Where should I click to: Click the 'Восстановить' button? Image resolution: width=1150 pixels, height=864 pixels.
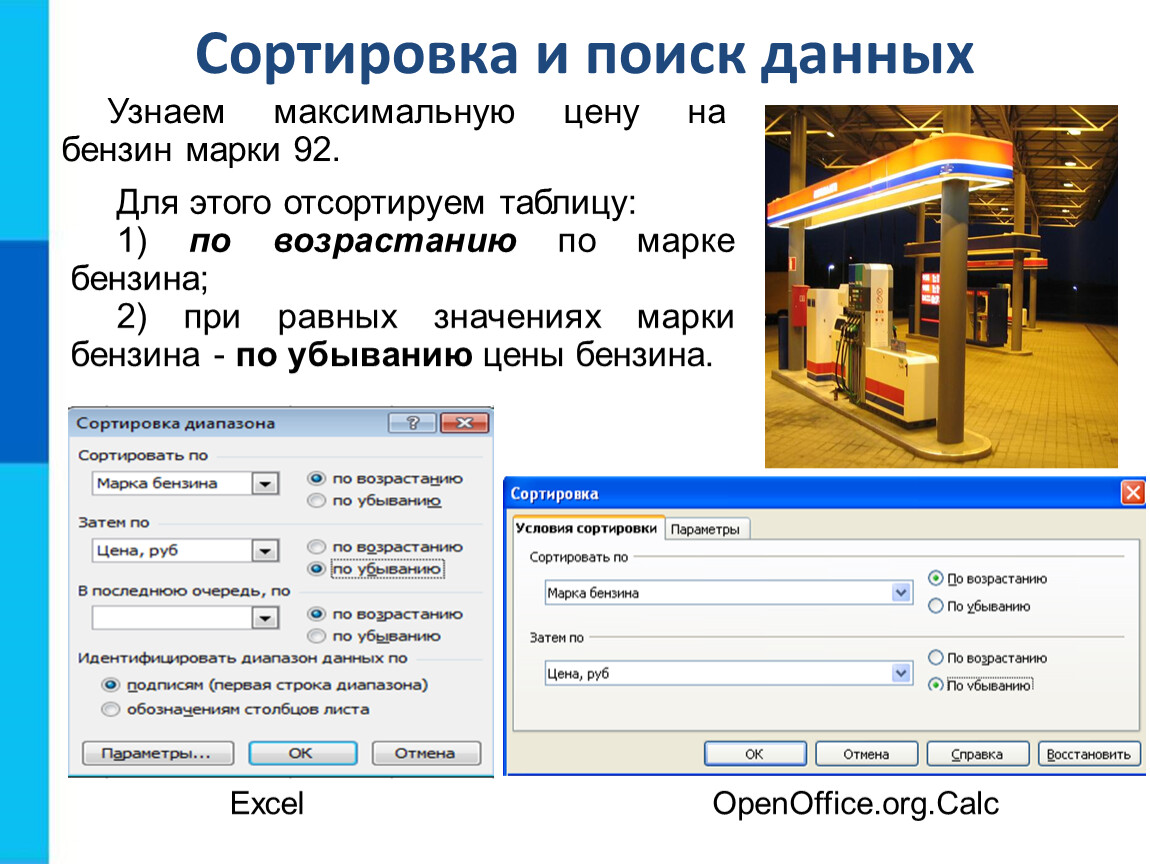(x=1089, y=754)
